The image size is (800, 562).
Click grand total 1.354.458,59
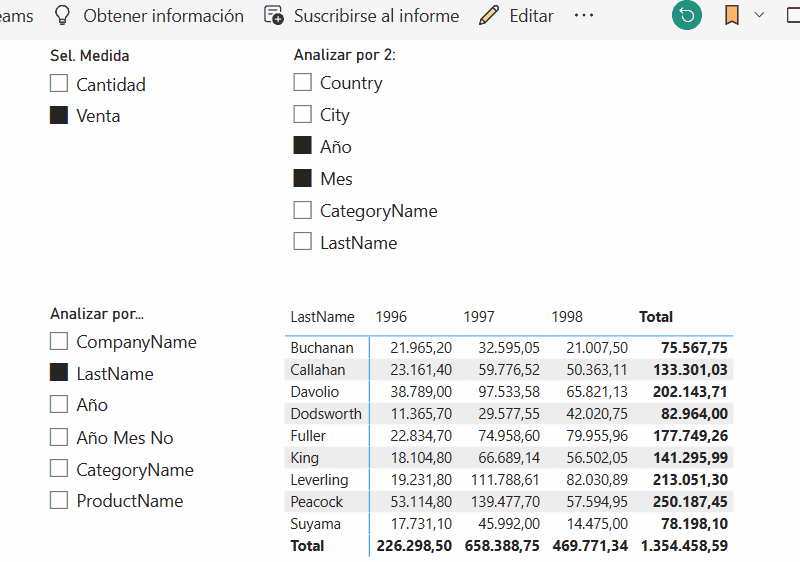(684, 546)
